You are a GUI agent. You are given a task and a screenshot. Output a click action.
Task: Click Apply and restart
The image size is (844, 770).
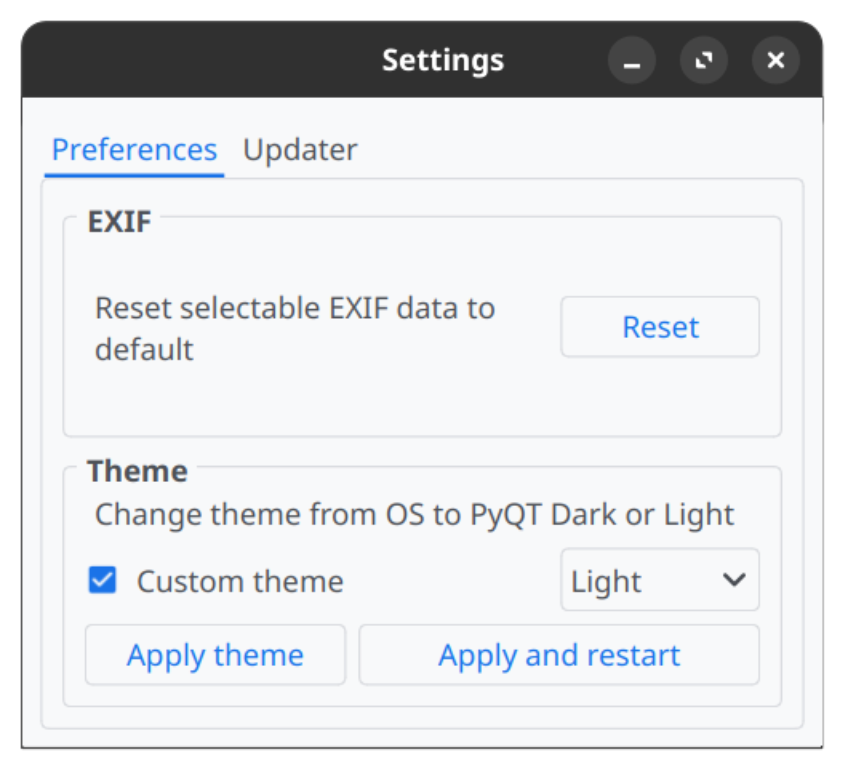559,656
